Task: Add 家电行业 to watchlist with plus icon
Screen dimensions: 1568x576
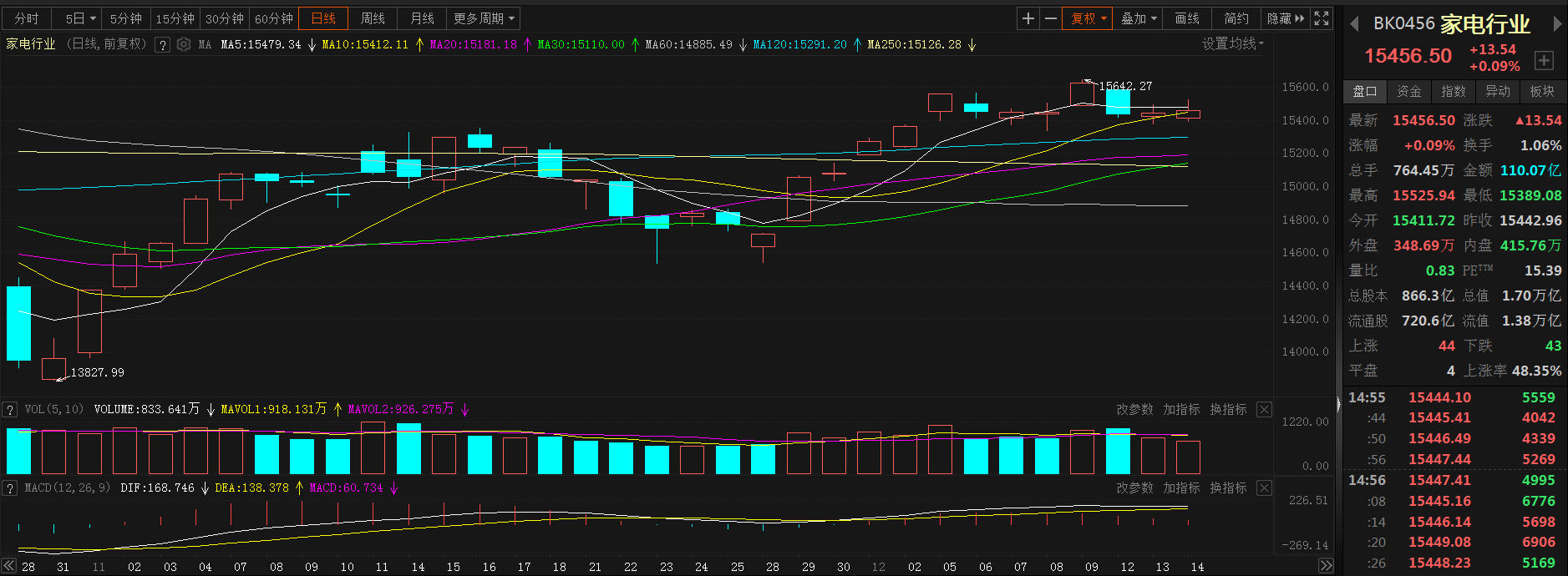Action: (1544, 60)
